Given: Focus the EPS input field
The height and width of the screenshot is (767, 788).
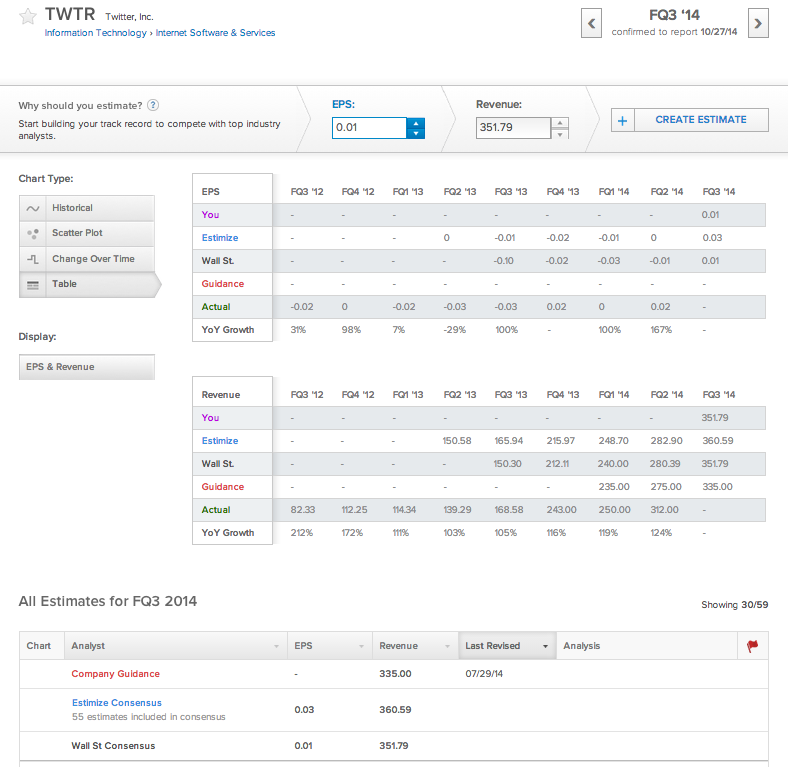Looking at the screenshot, I should coord(369,128).
